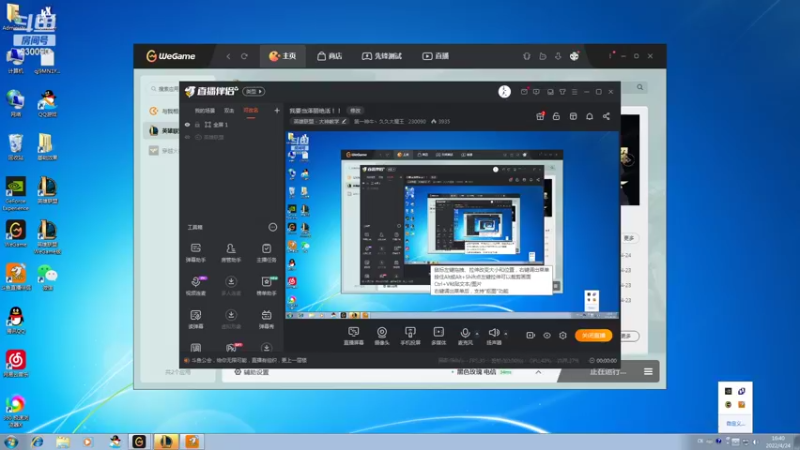
Task: Click 辅助设置 in WeGame bottom bar
Action: pos(252,372)
